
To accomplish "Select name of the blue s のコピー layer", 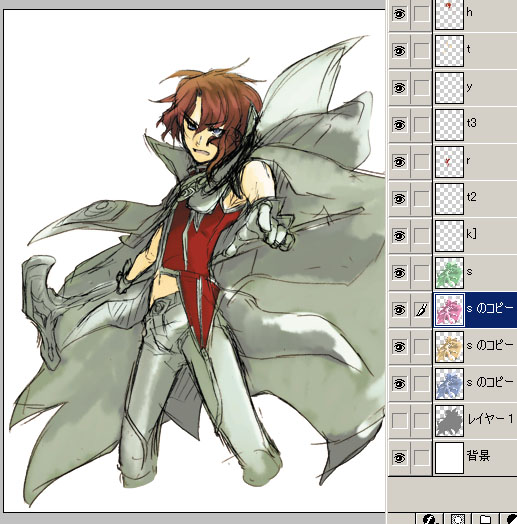I will (490, 382).
